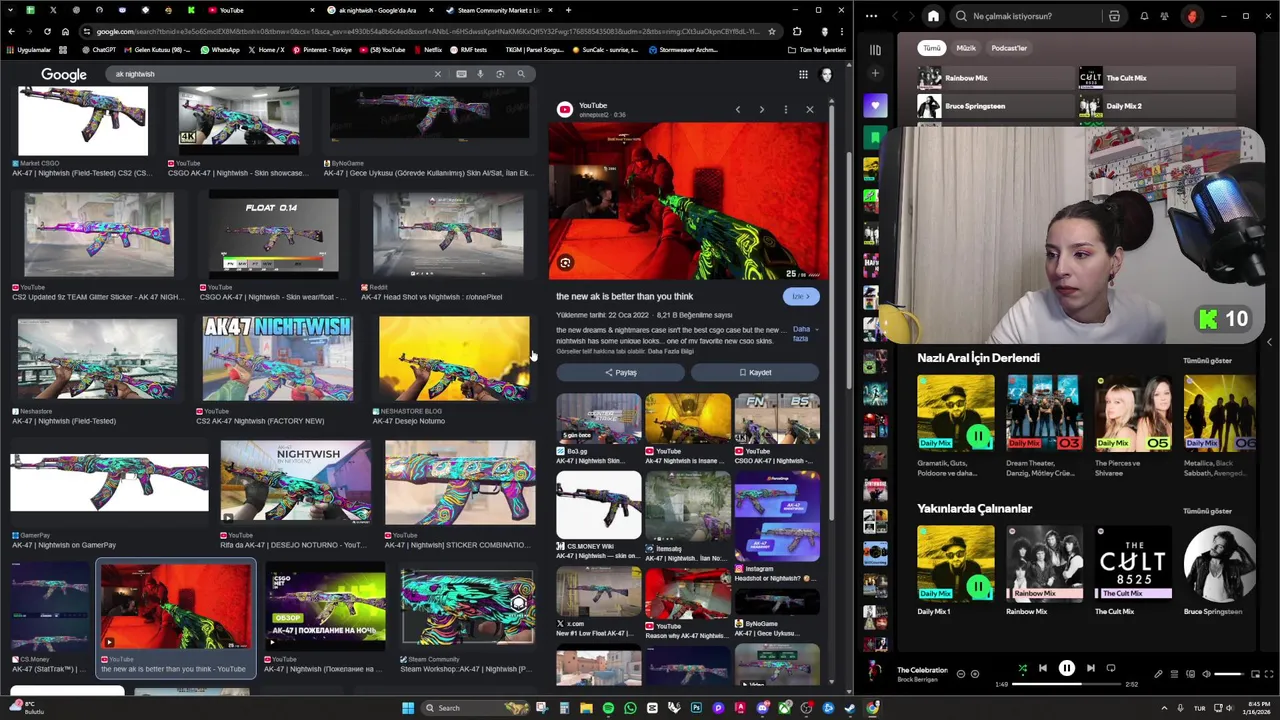The width and height of the screenshot is (1280, 720).
Task: Toggle shuffle in Spotify player
Action: coord(1022,668)
